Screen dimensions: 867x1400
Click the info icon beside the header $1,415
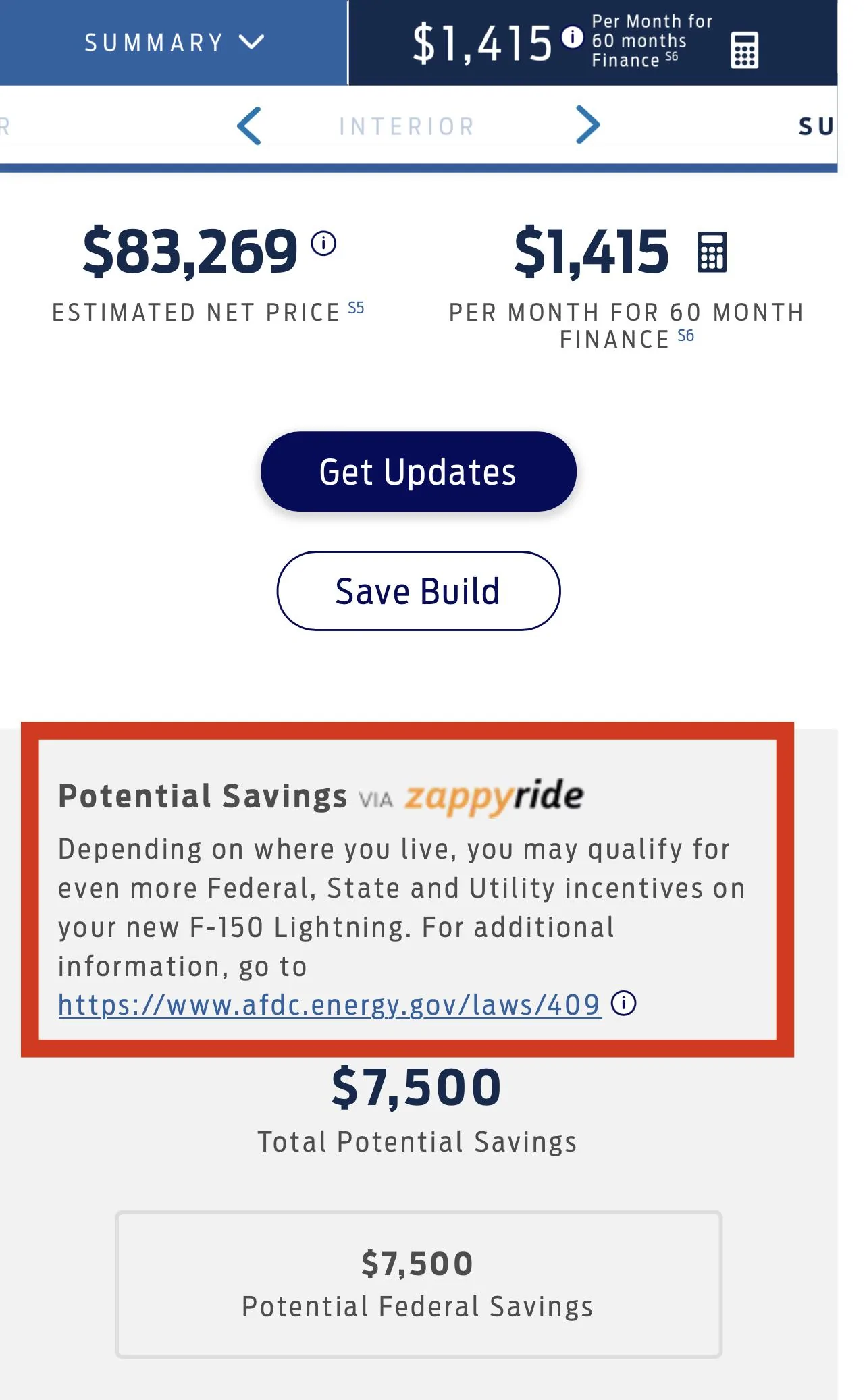pos(572,36)
